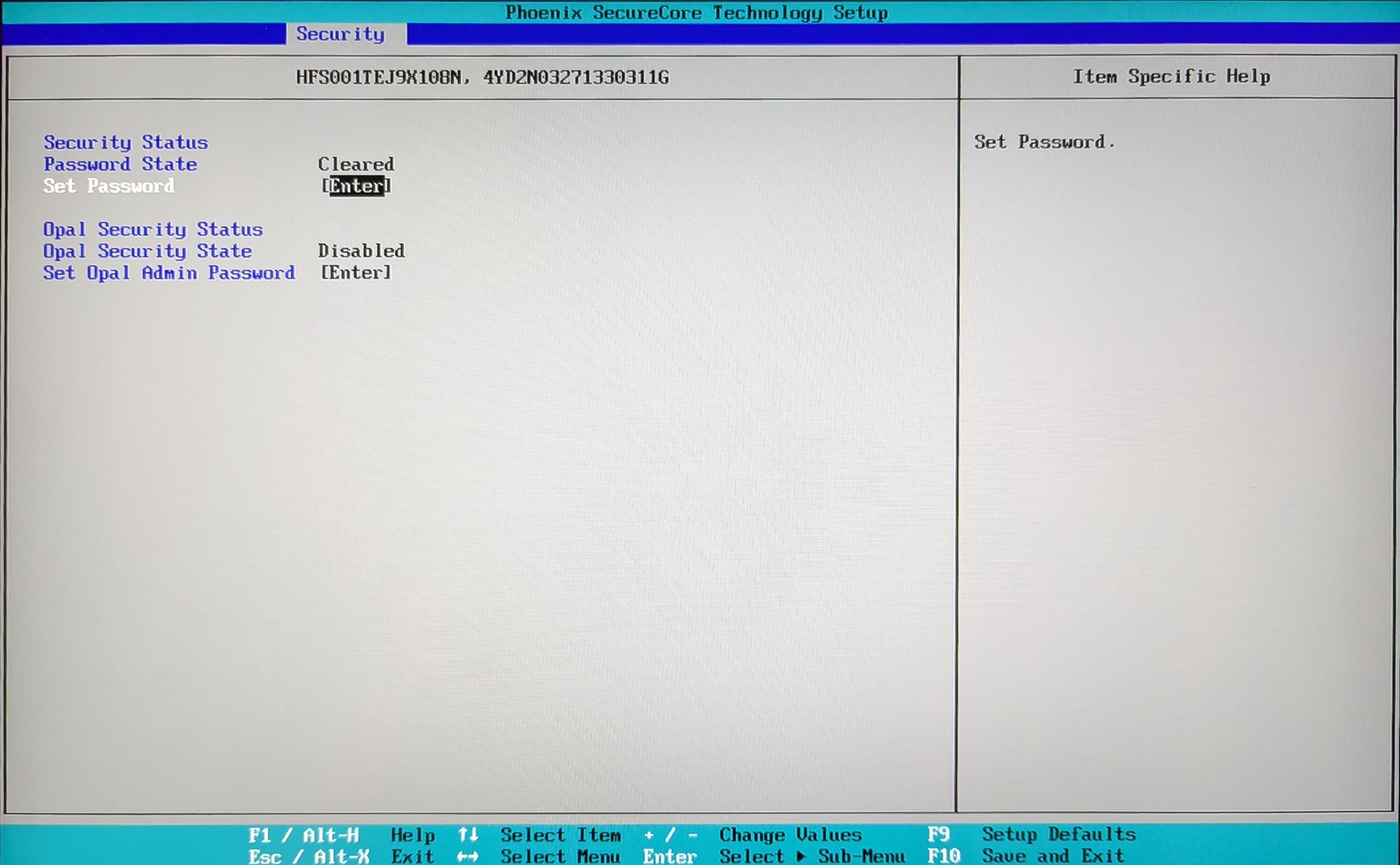
Task: Click the left/right arrows Select Menu icon
Action: tap(468, 856)
